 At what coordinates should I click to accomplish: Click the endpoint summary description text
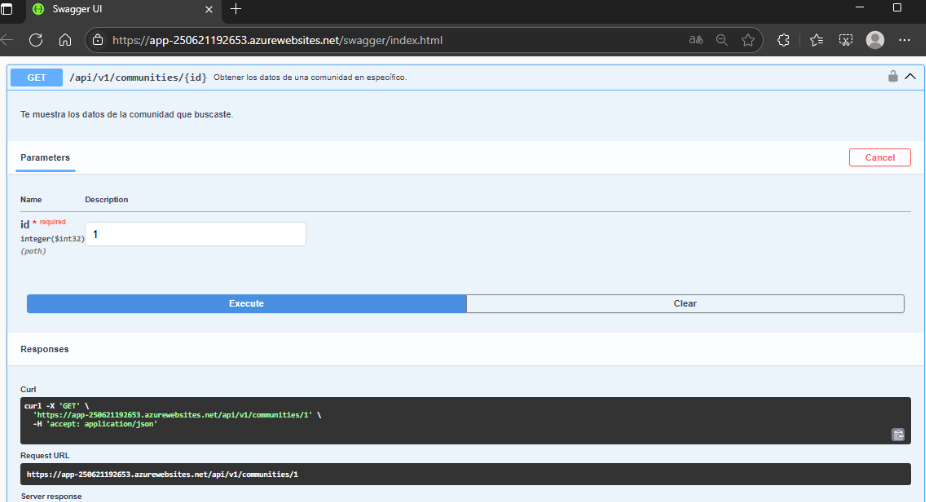point(310,77)
